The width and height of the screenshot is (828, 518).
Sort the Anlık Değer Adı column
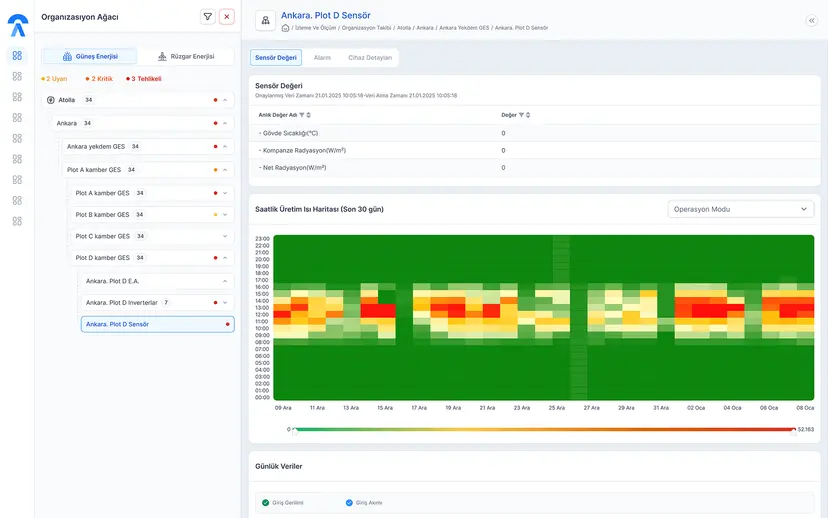pos(308,115)
